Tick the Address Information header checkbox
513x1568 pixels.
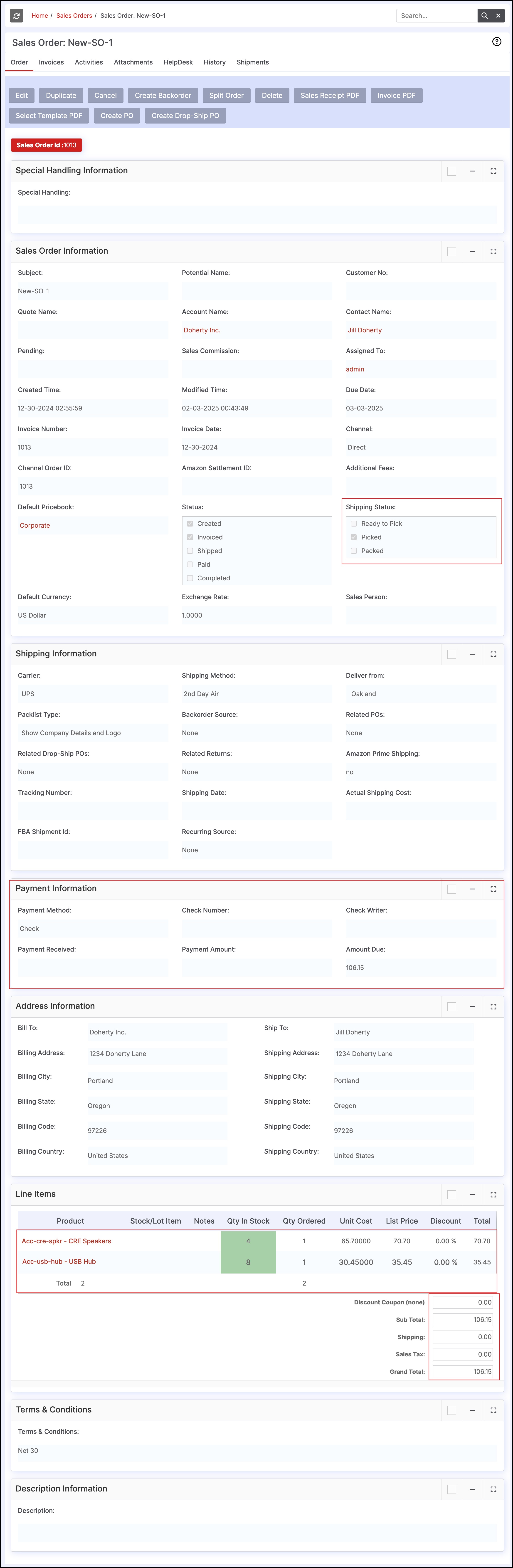451,1007
